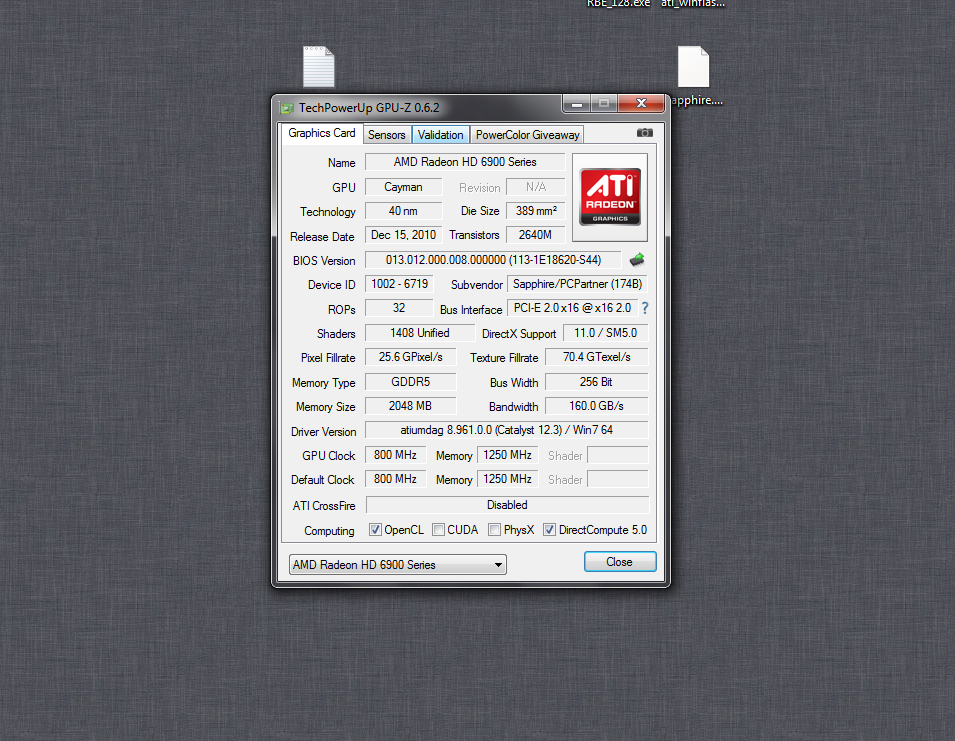Click the Revision N/A field
This screenshot has height=741, width=955.
pos(536,187)
